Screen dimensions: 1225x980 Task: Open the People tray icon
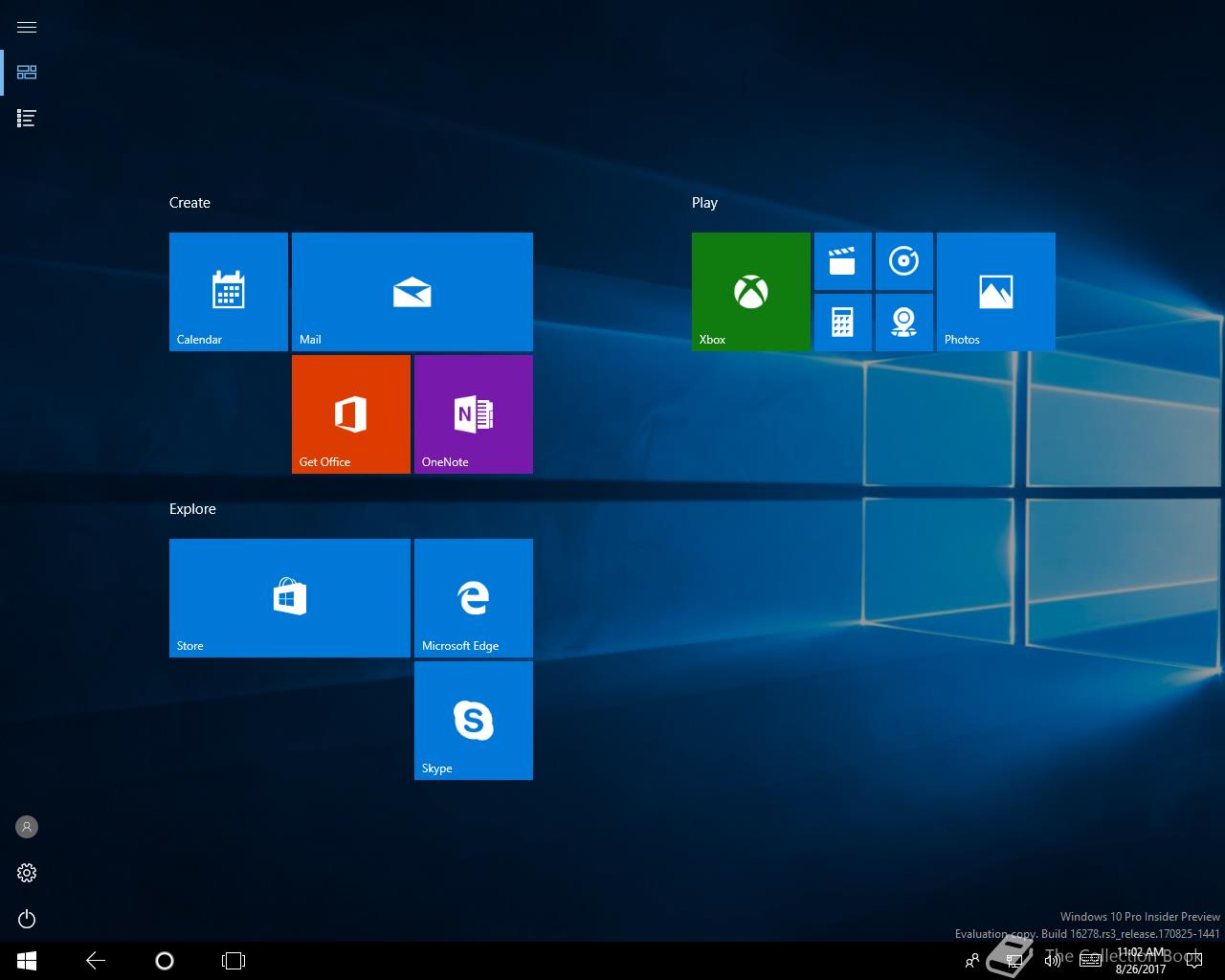972,961
